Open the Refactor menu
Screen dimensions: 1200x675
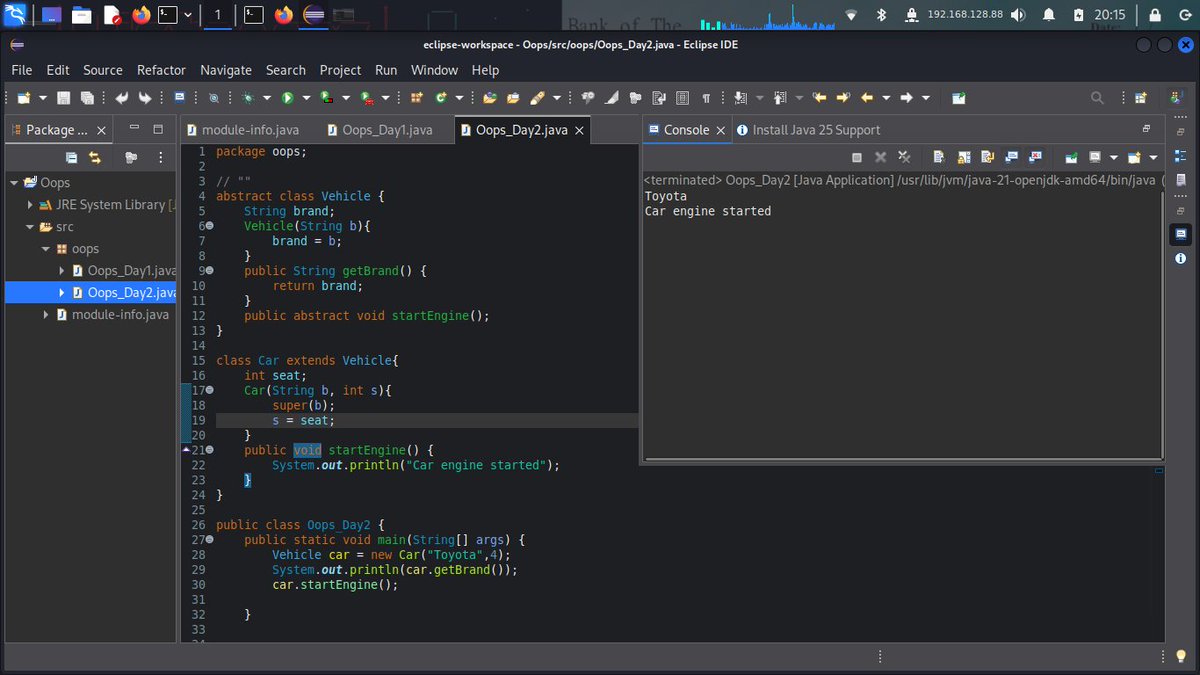pos(161,70)
